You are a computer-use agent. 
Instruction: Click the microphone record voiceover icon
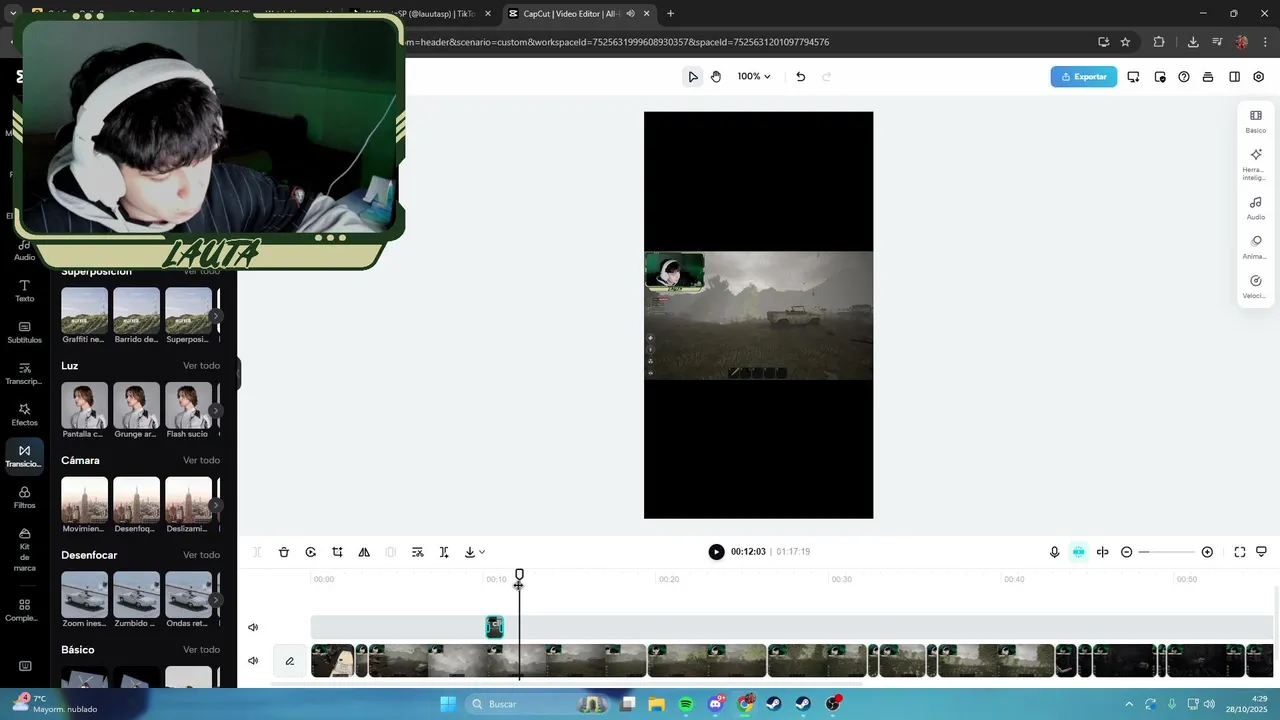pos(1054,552)
